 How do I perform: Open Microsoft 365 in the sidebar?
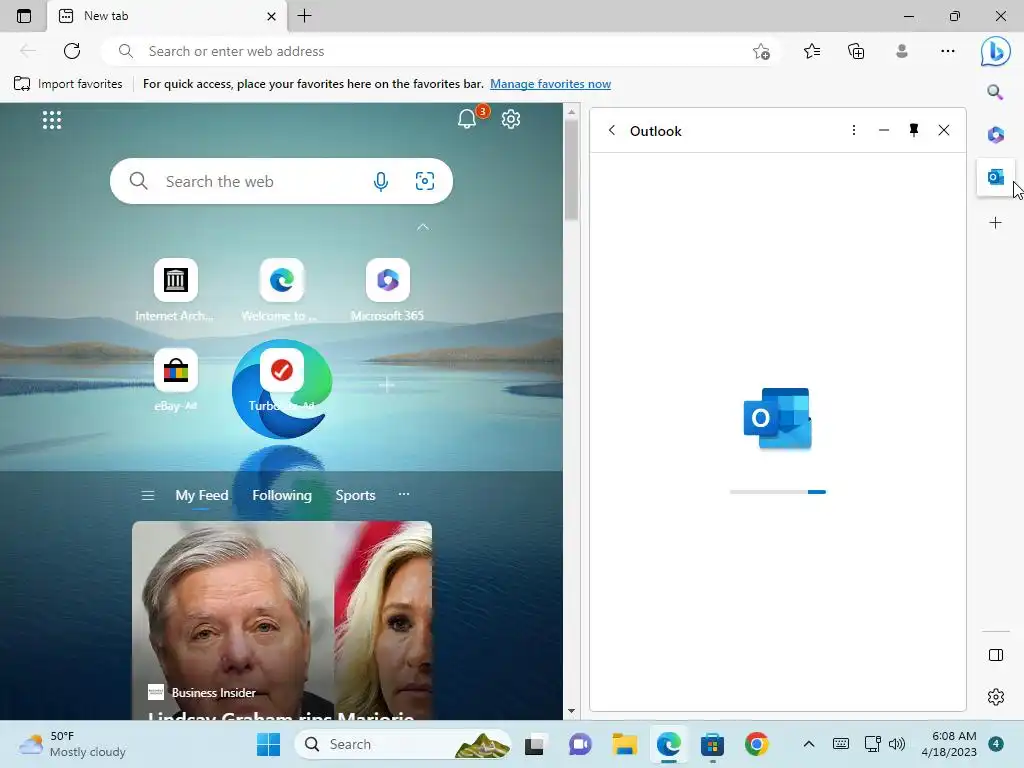995,135
